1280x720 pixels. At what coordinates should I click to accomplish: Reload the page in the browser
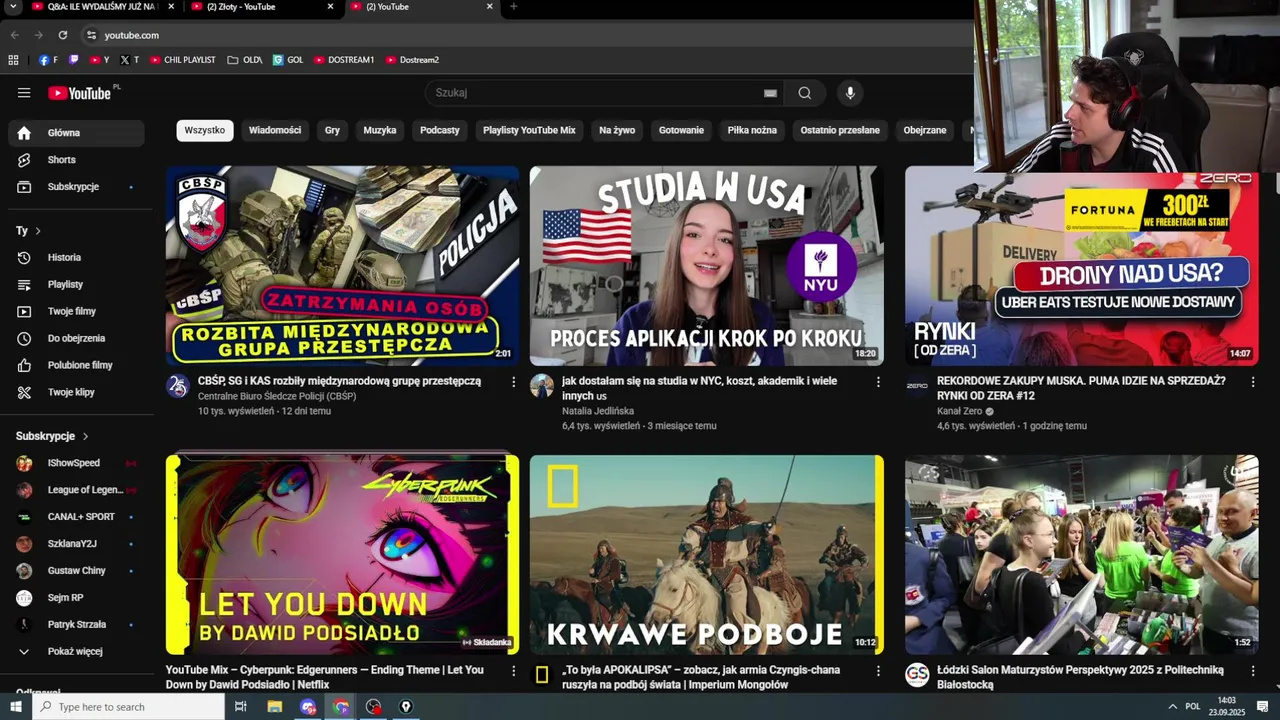point(62,35)
